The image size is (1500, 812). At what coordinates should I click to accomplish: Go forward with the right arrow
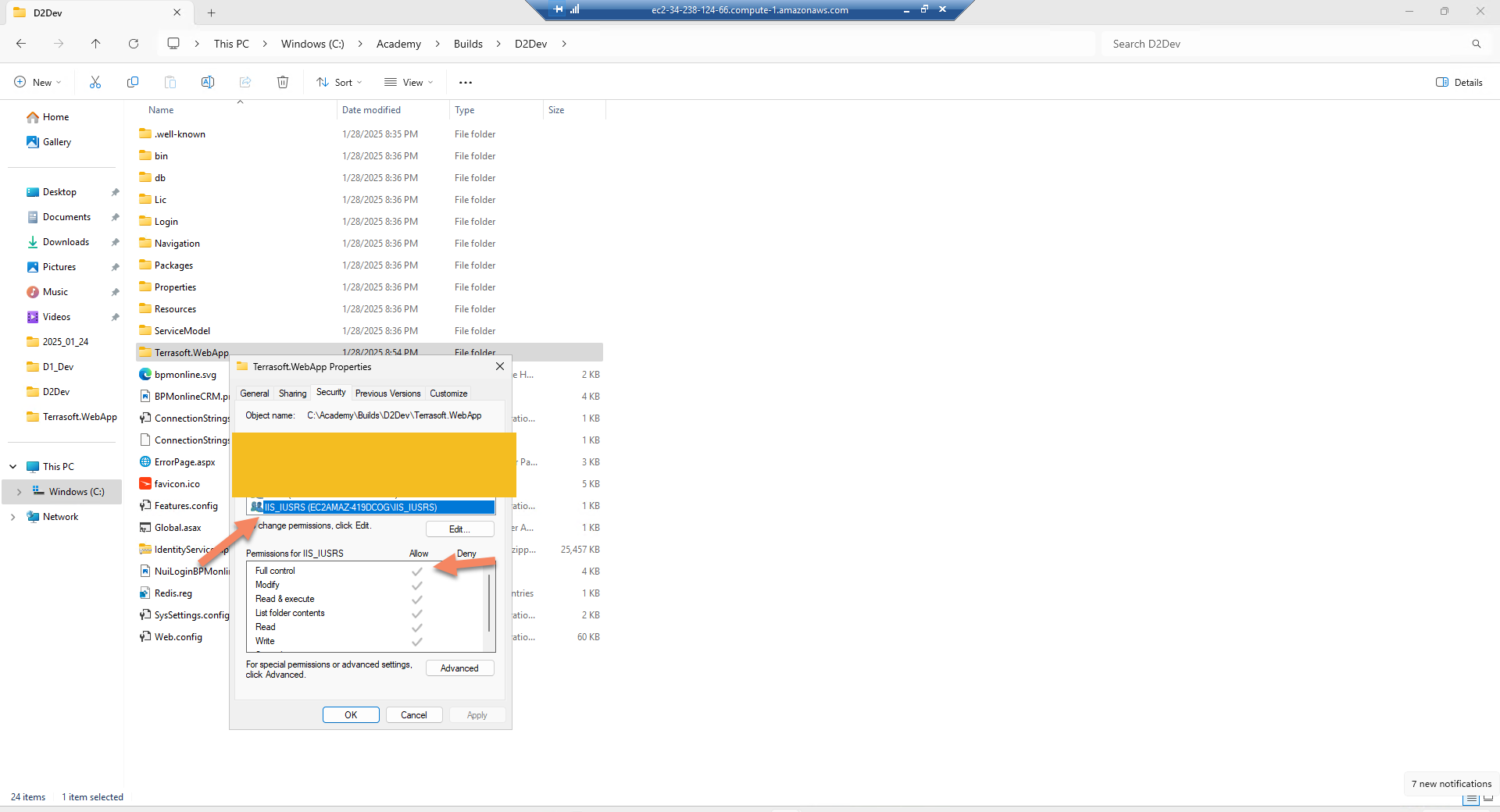pyautogui.click(x=59, y=44)
